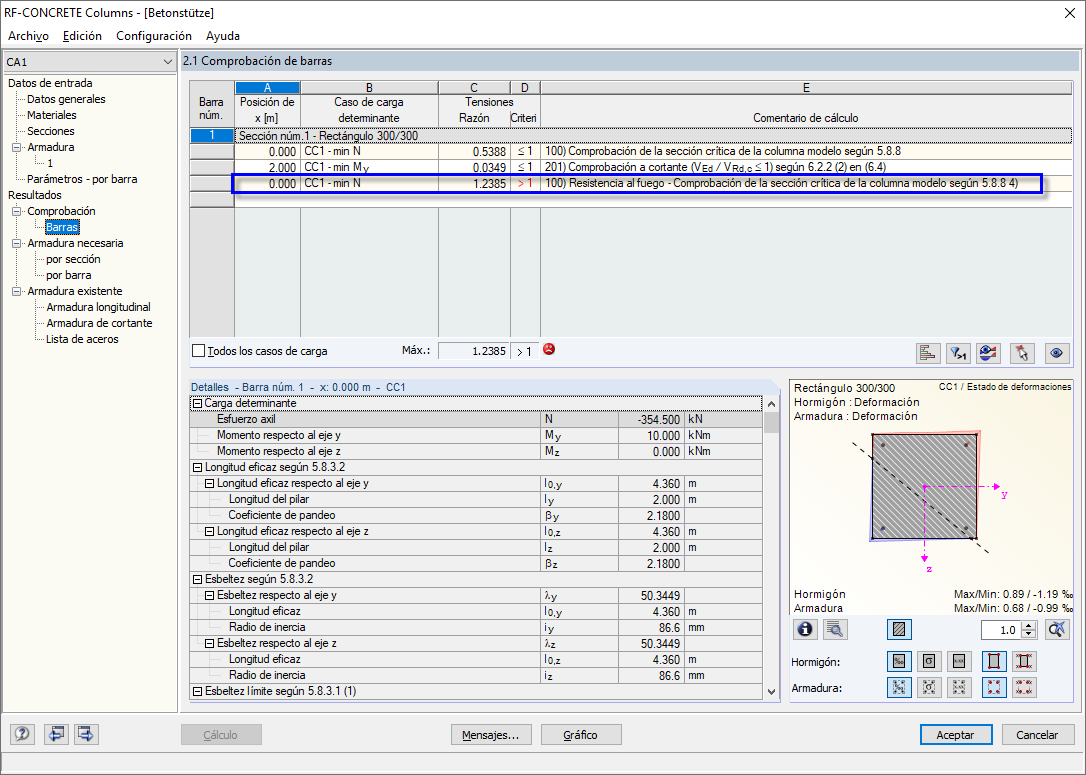Show Armadura strain ‰ display
The height and width of the screenshot is (775, 1086).
[899, 687]
